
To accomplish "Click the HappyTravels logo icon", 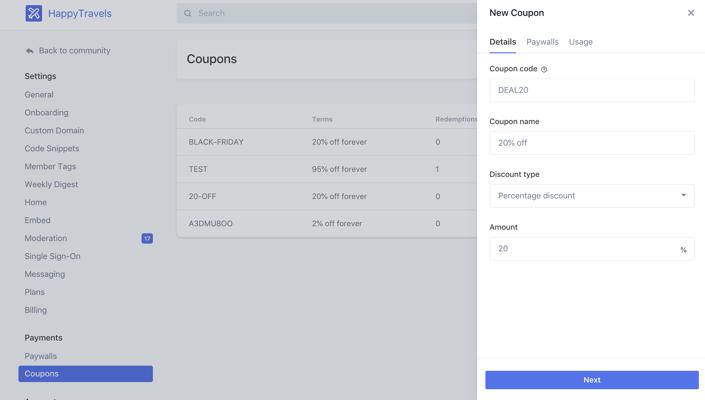I will pos(33,13).
